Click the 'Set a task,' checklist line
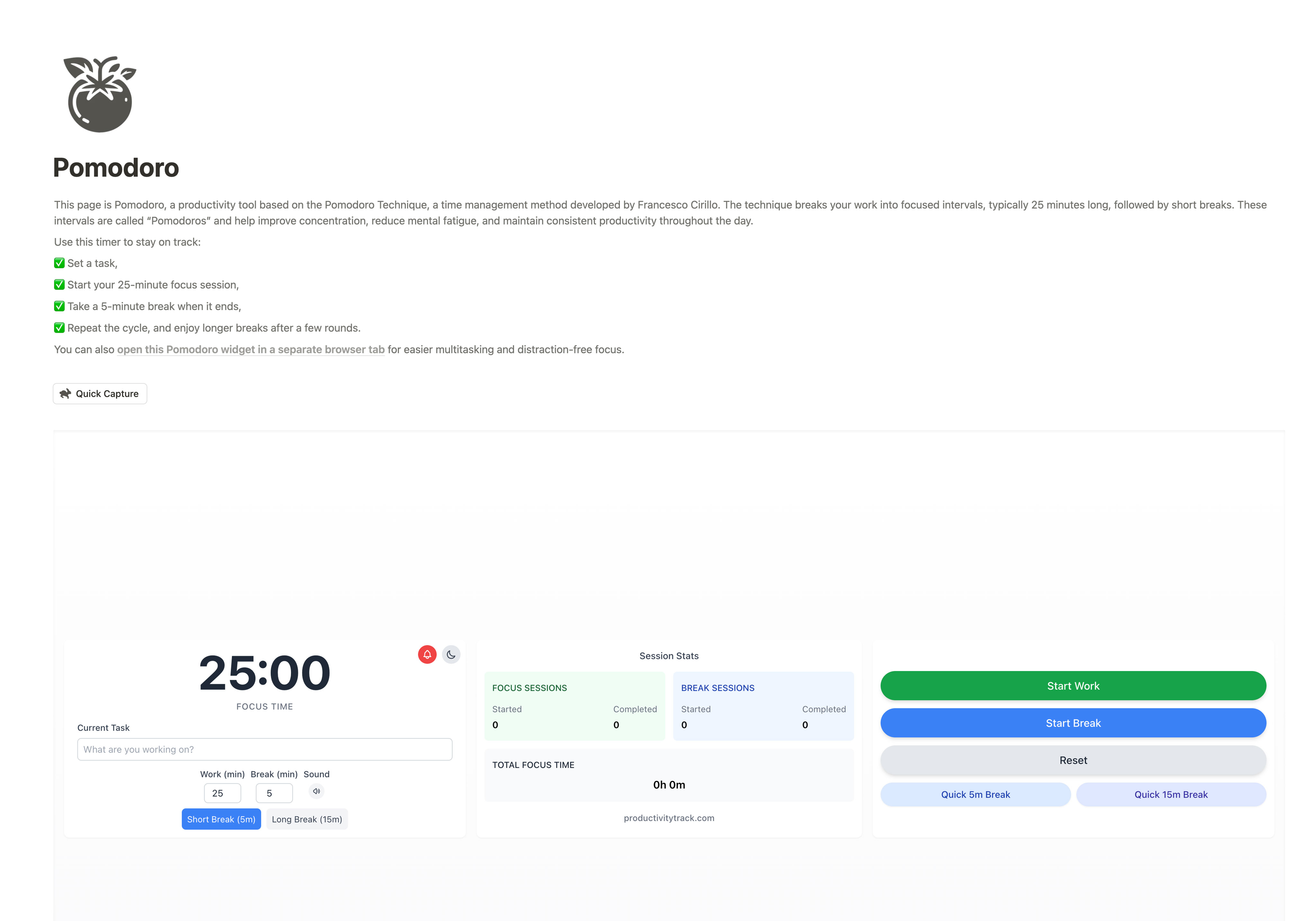Screen dimensions: 1316x921 (x=86, y=264)
